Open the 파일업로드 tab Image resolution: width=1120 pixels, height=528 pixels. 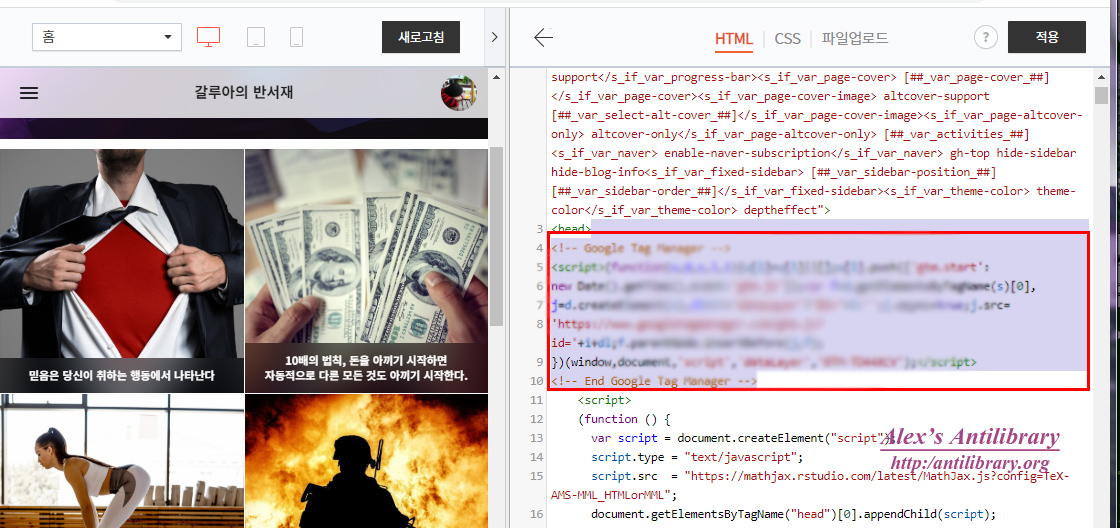click(854, 39)
